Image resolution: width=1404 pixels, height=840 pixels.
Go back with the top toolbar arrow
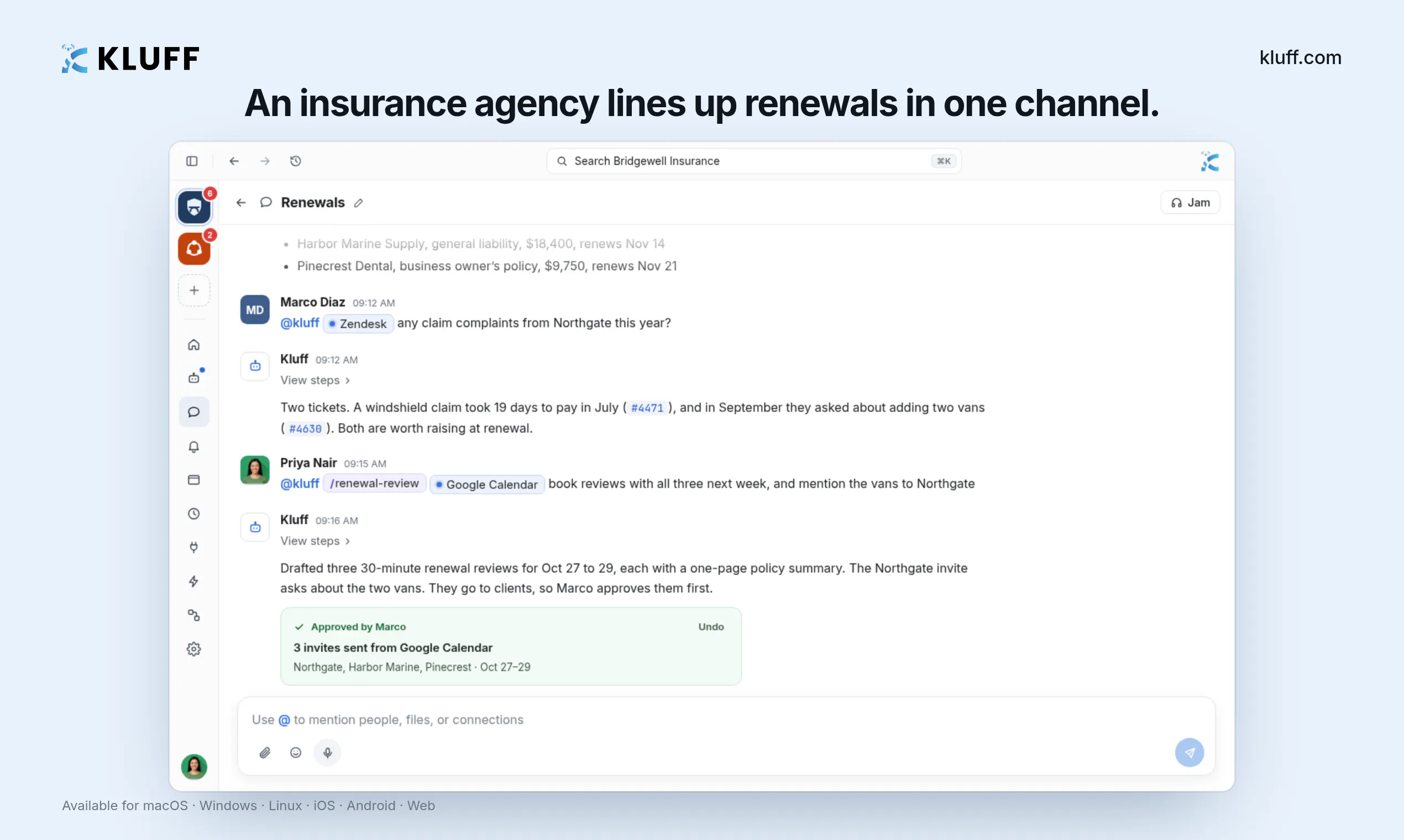click(234, 161)
